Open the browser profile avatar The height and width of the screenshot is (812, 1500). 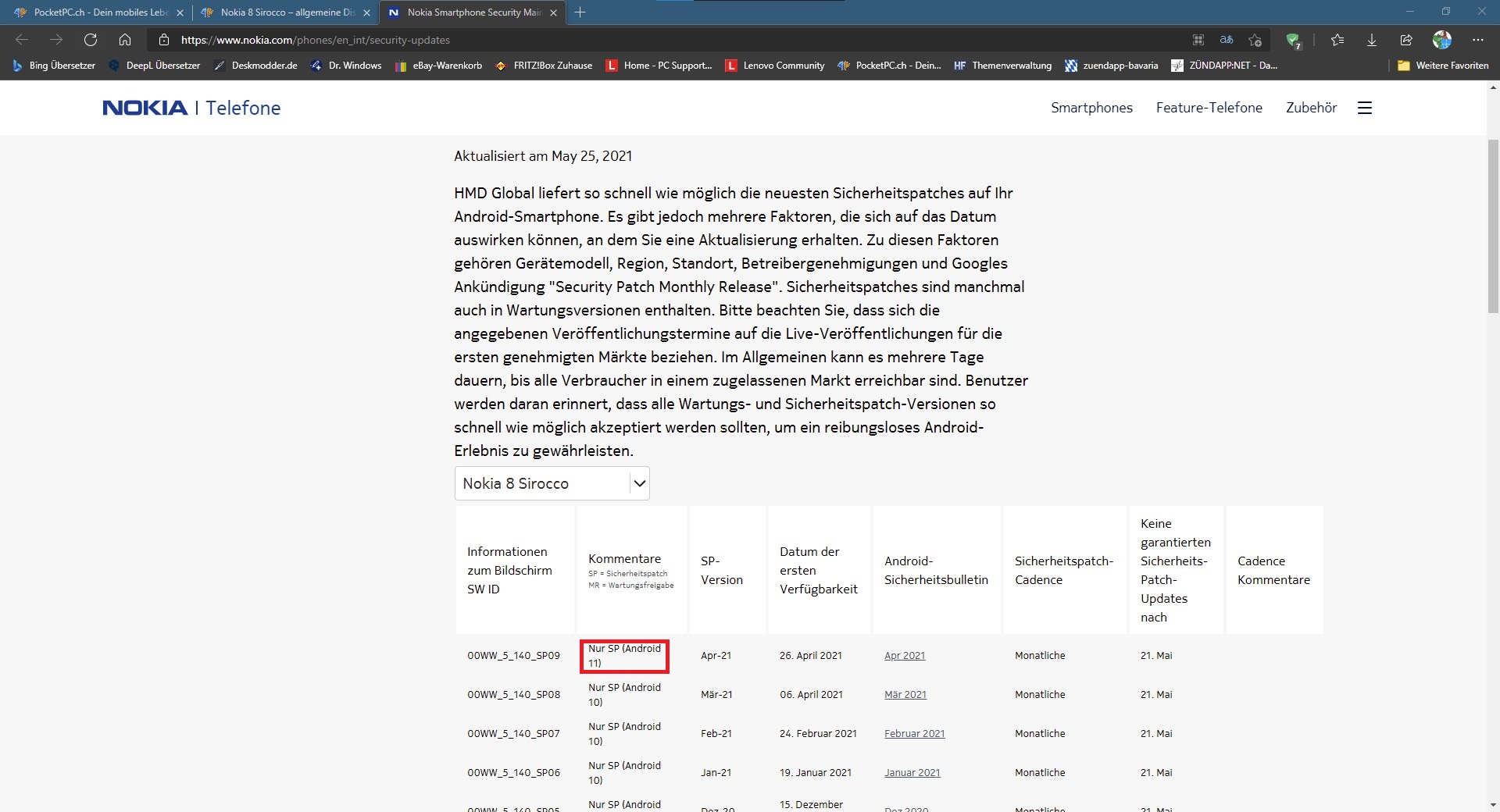click(x=1442, y=40)
